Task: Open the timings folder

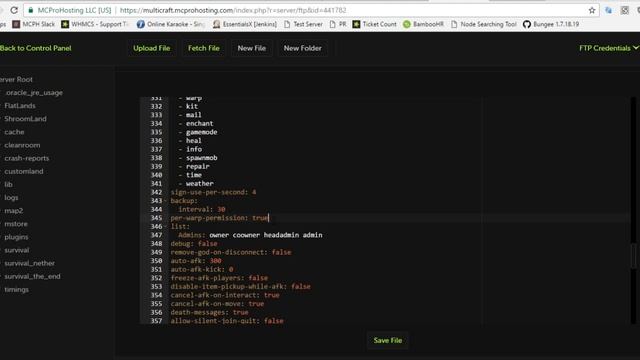Action: click(16, 289)
